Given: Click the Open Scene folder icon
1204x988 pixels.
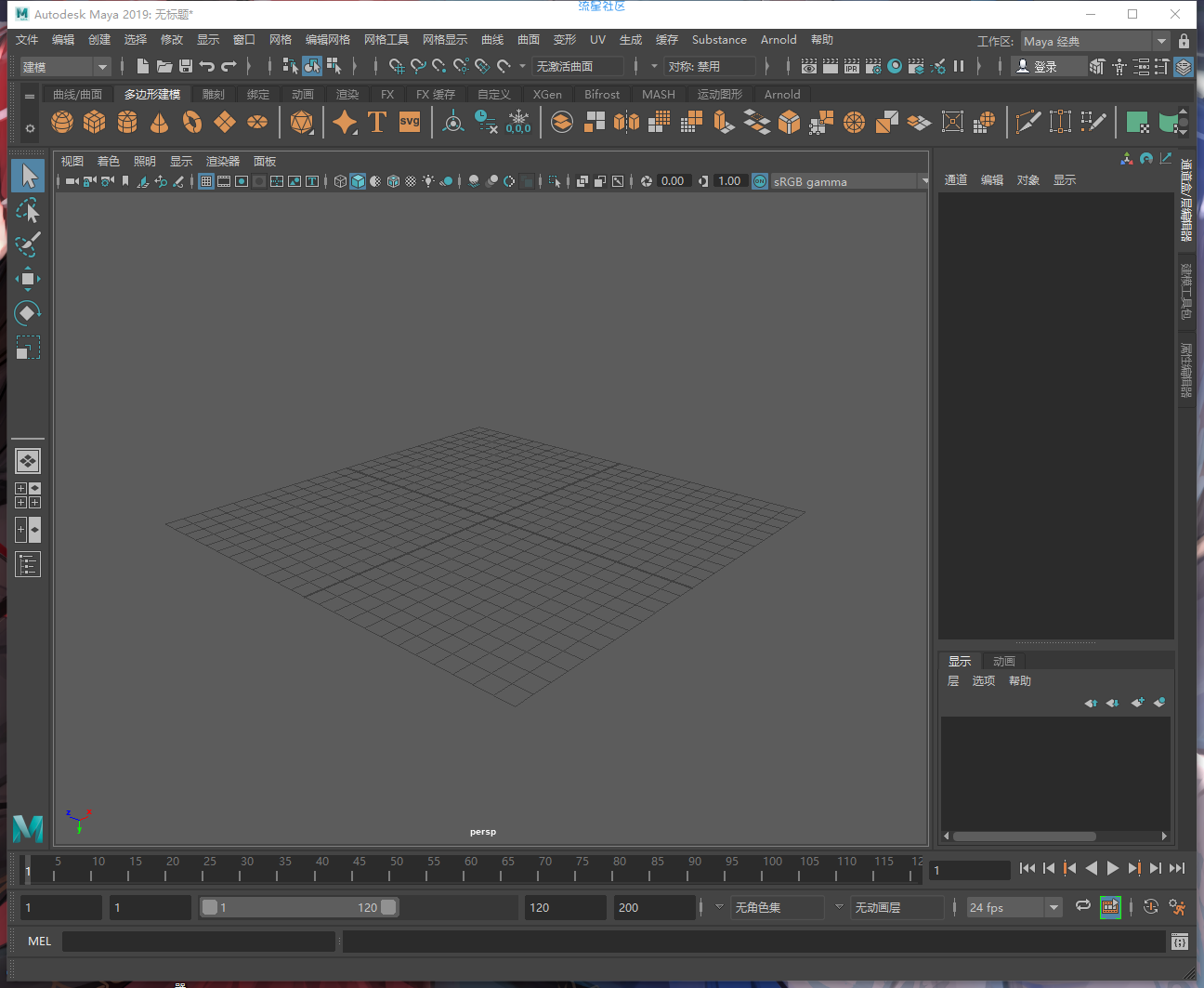Looking at the screenshot, I should pos(164,66).
